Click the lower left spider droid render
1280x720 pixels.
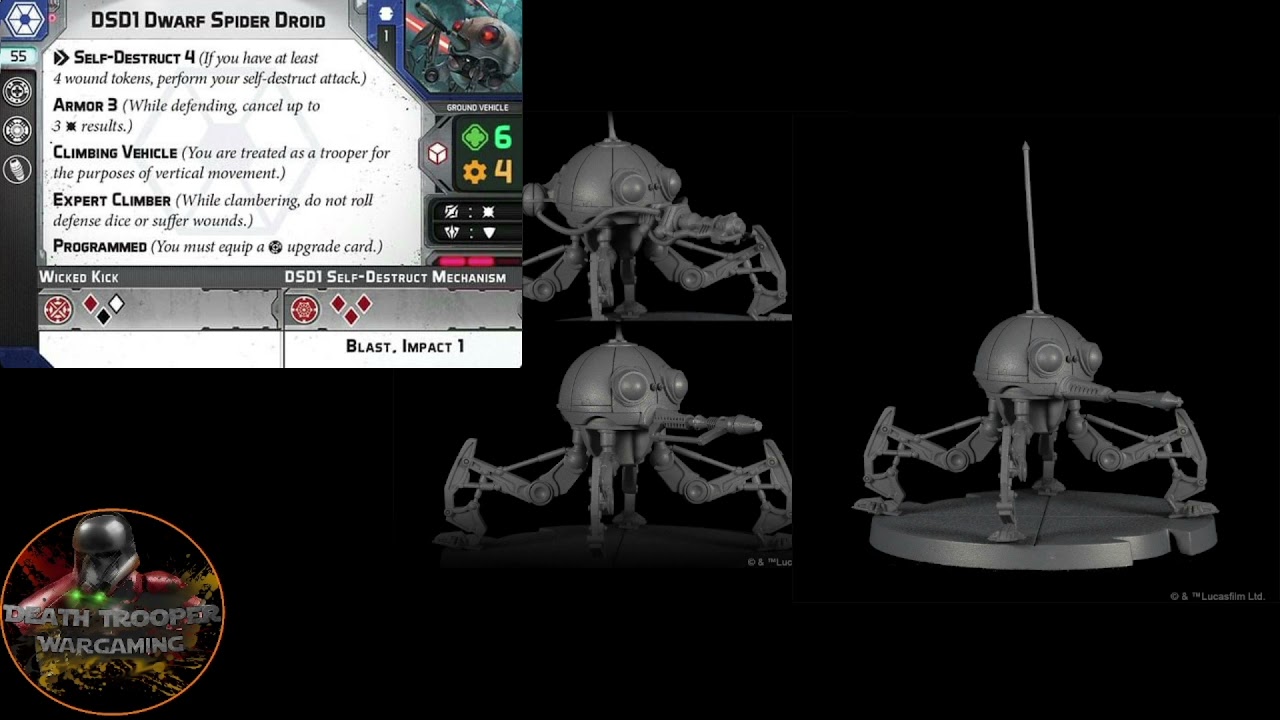pyautogui.click(x=615, y=446)
